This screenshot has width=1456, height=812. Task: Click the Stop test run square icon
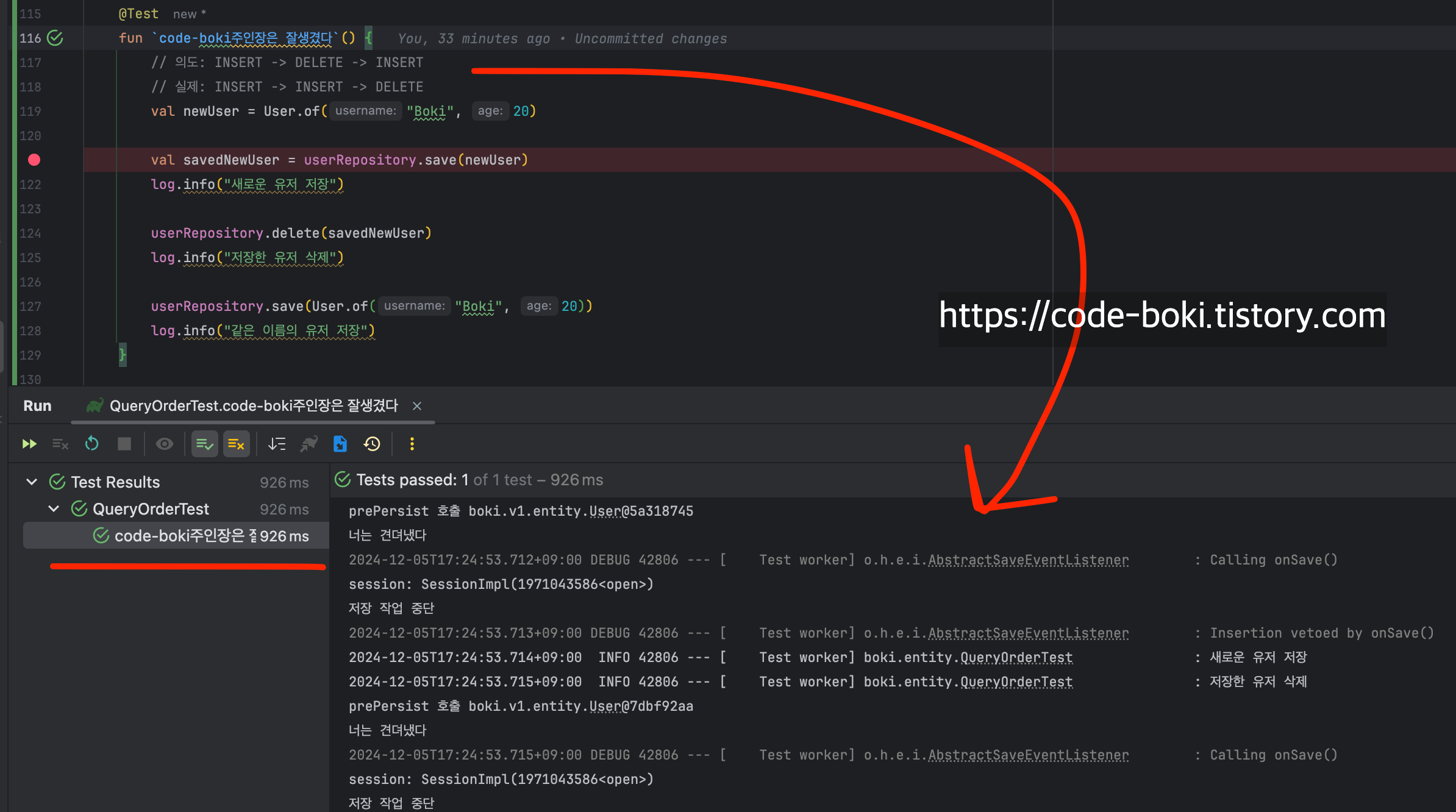124,444
